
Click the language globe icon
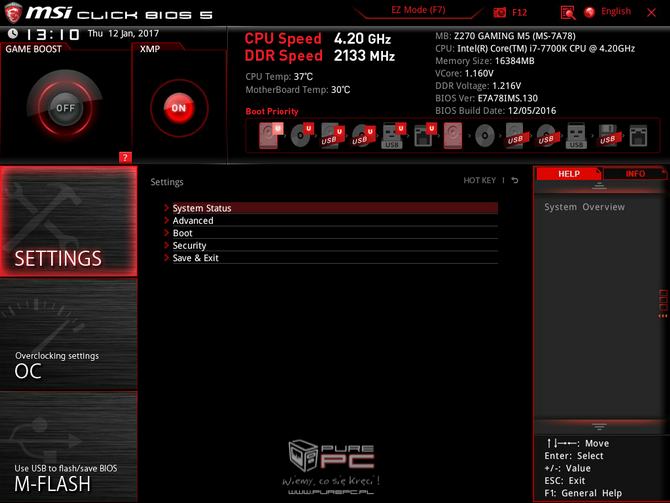(x=590, y=12)
